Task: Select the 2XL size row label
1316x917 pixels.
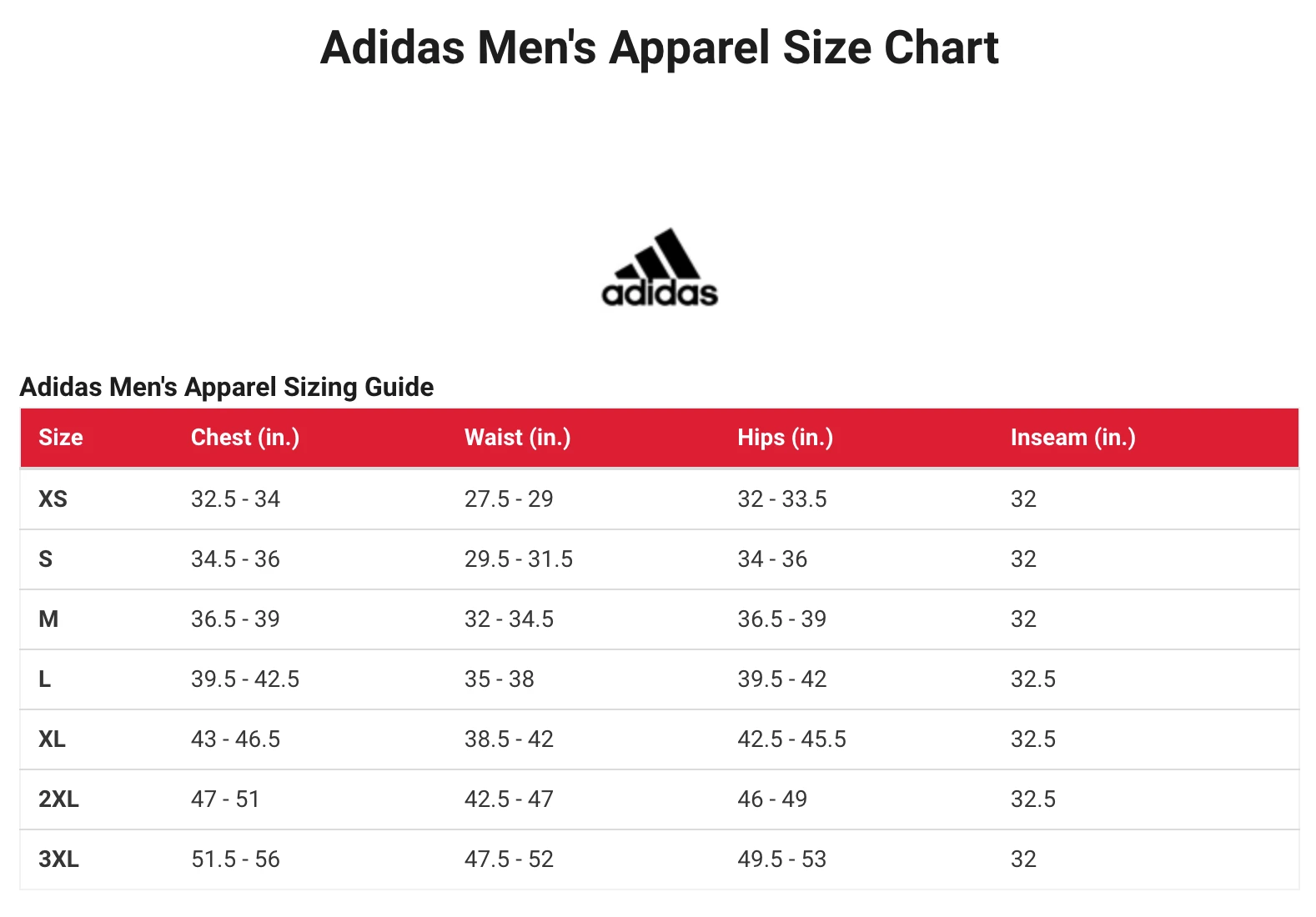Action: tap(58, 799)
